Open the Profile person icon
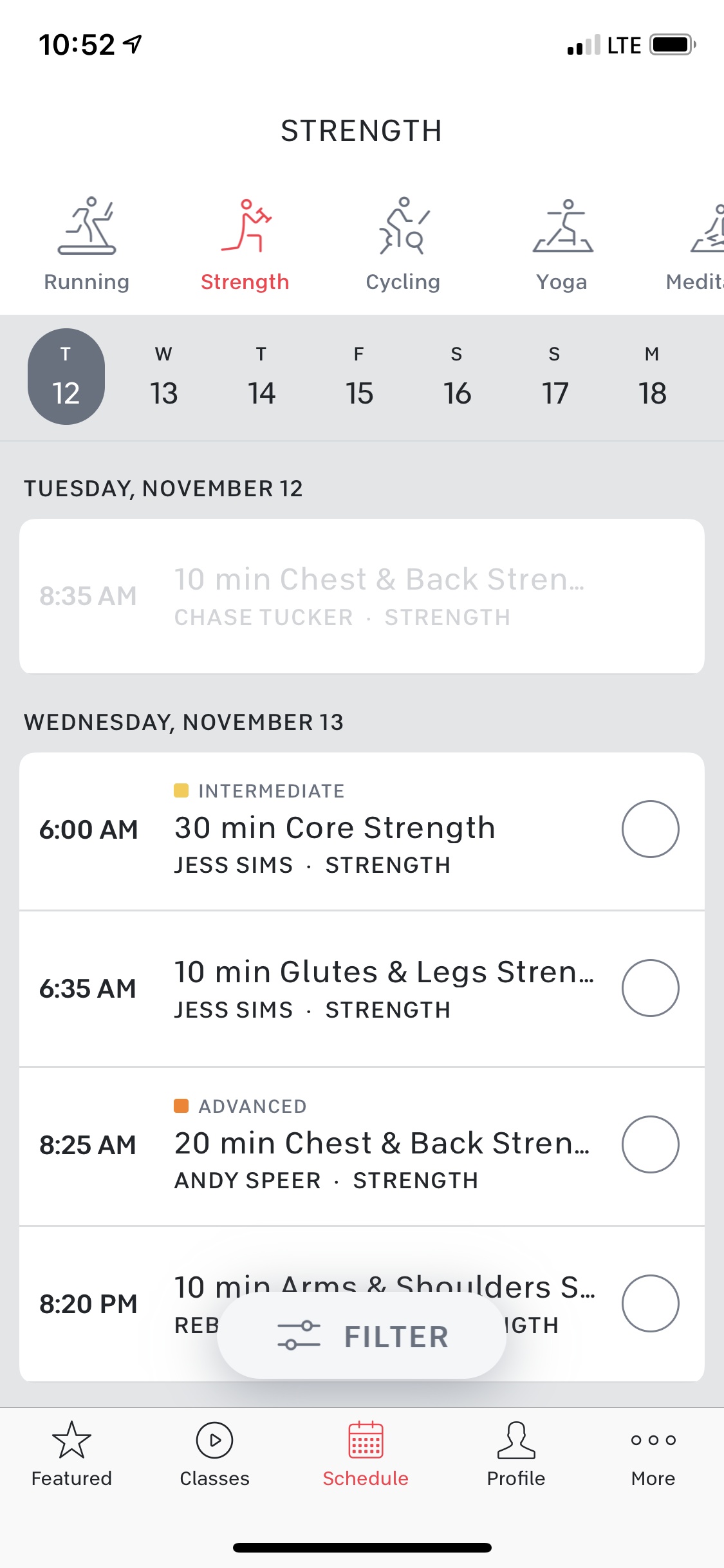724x1568 pixels. pos(516,1440)
